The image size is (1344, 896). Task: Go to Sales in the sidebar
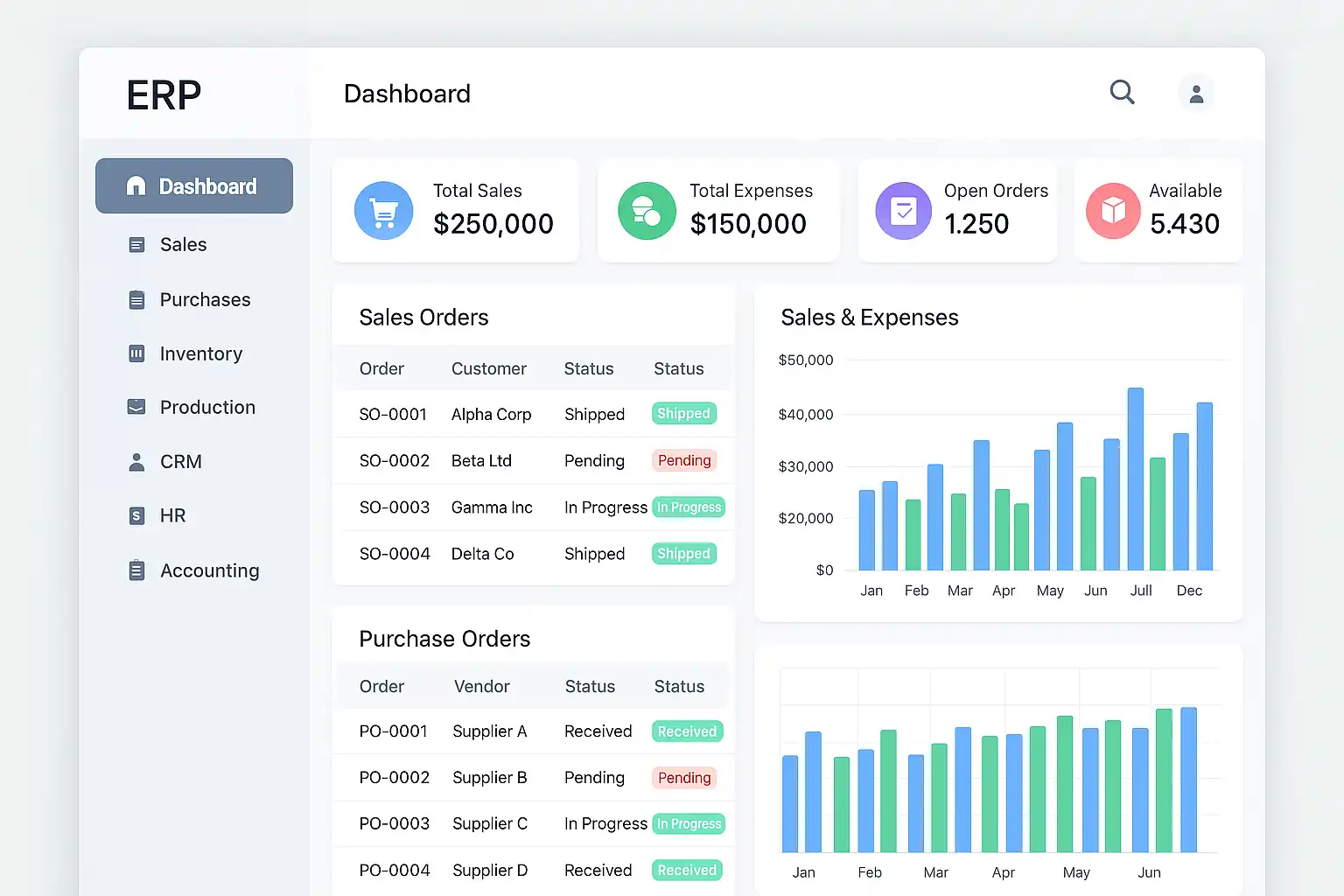click(183, 245)
